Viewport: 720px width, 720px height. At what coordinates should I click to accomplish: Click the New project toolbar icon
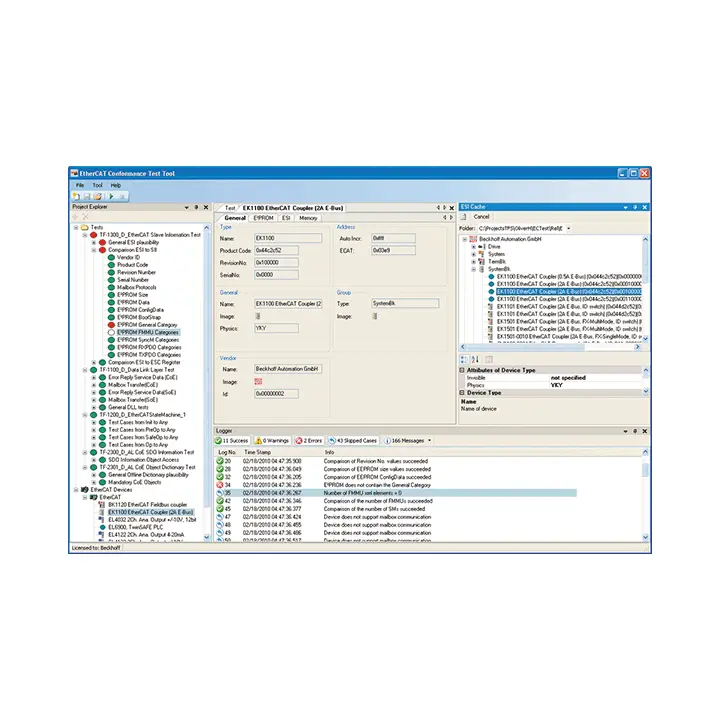pos(76,197)
